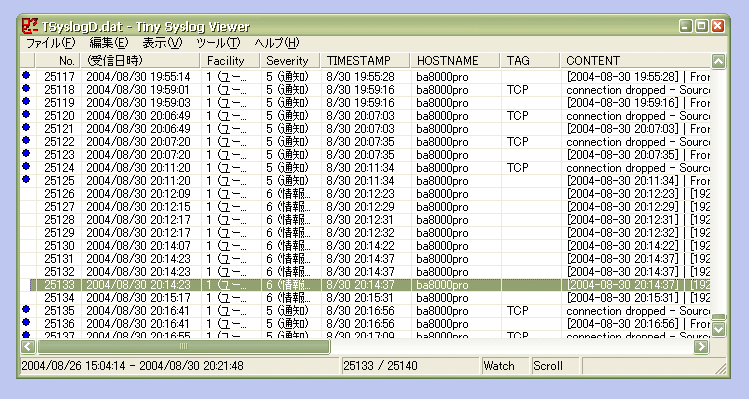749x399 pixels.
Task: Click received time 2004/08/30 19:55:14
Action: point(138,76)
